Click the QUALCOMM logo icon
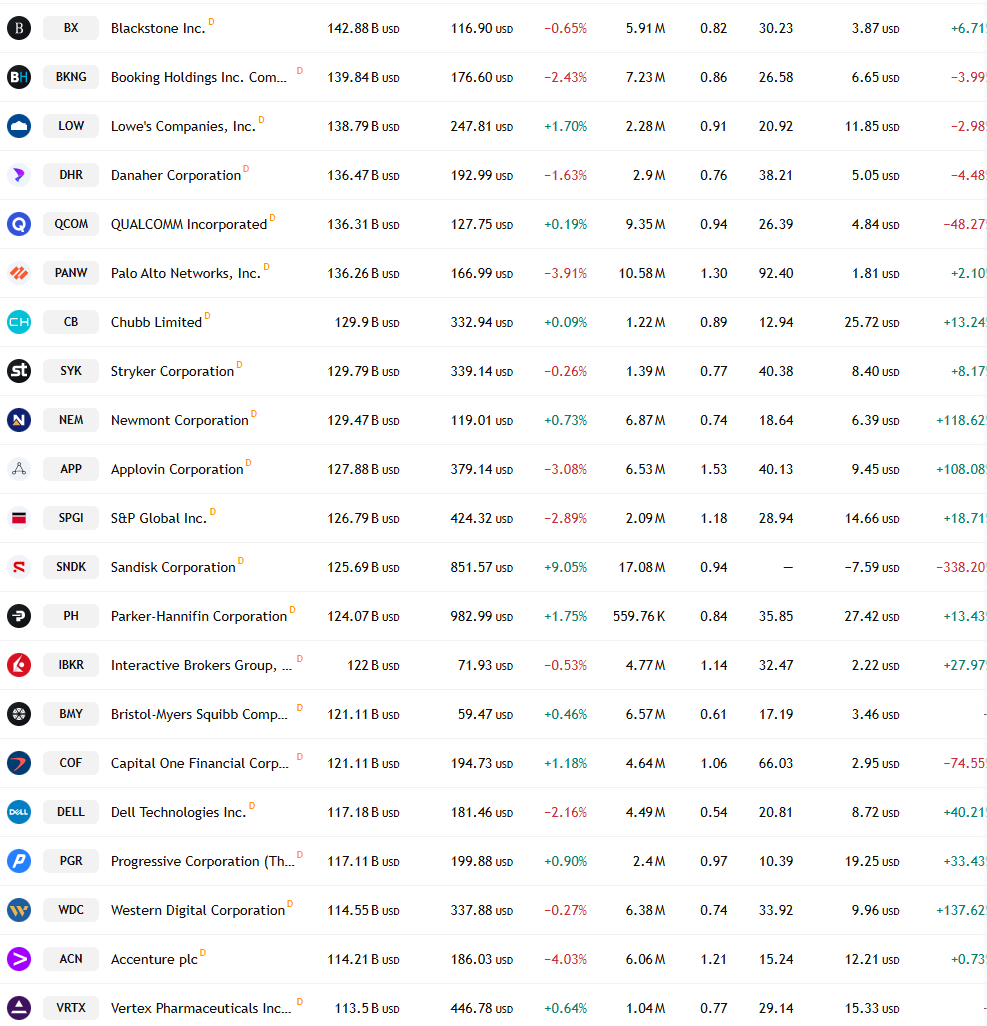Viewport: 987px width, 1026px height. click(19, 224)
